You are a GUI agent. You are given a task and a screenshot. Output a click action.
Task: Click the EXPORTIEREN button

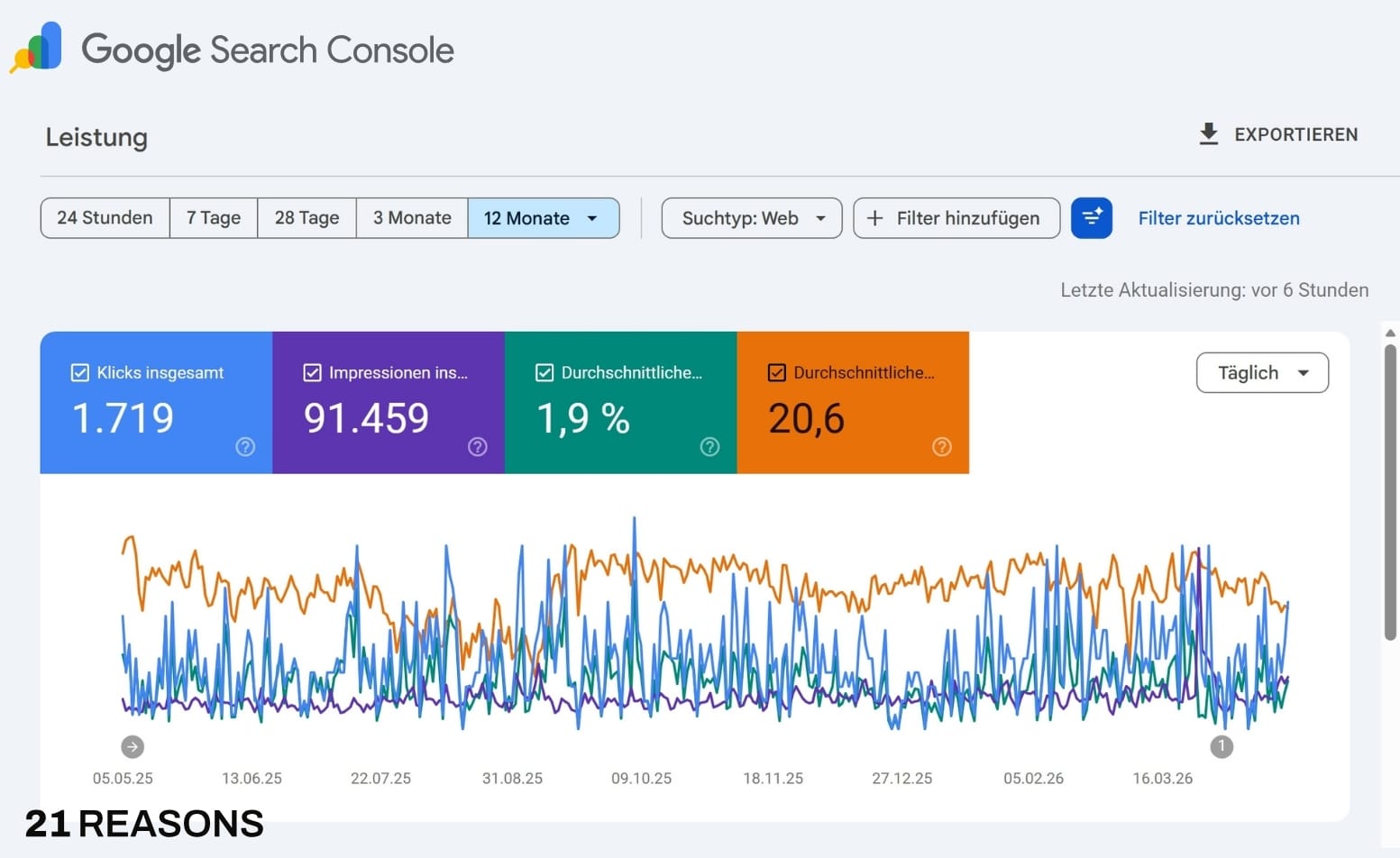click(1278, 134)
